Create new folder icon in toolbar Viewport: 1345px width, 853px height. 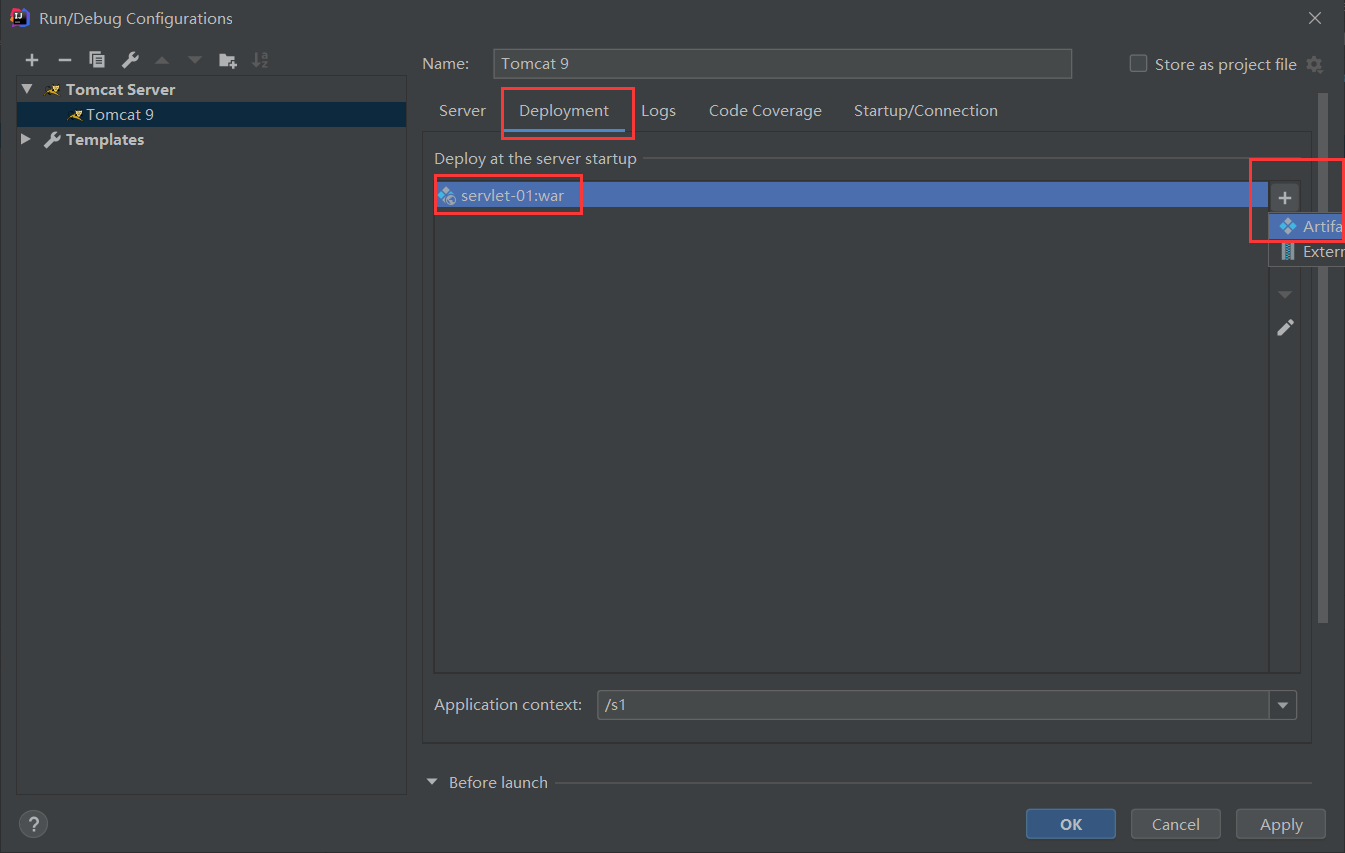(228, 60)
